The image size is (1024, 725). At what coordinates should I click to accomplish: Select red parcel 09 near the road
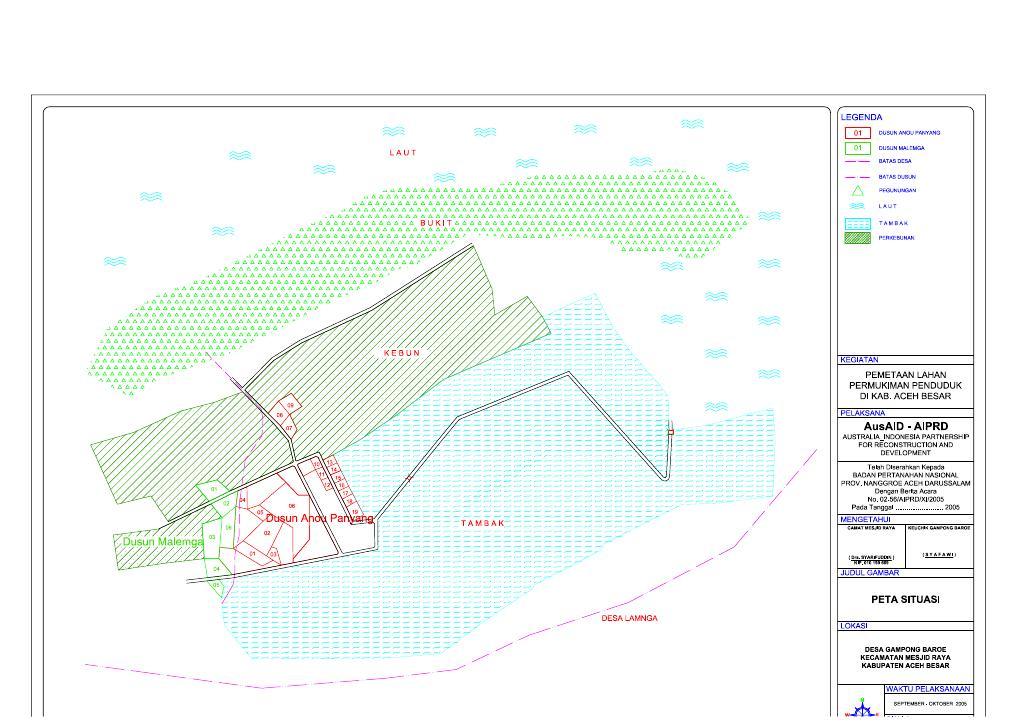click(x=291, y=406)
